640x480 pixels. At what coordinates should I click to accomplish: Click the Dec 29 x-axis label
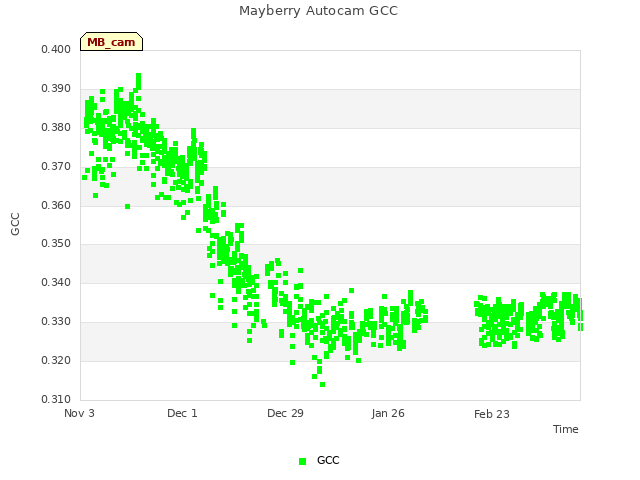[x=285, y=413]
